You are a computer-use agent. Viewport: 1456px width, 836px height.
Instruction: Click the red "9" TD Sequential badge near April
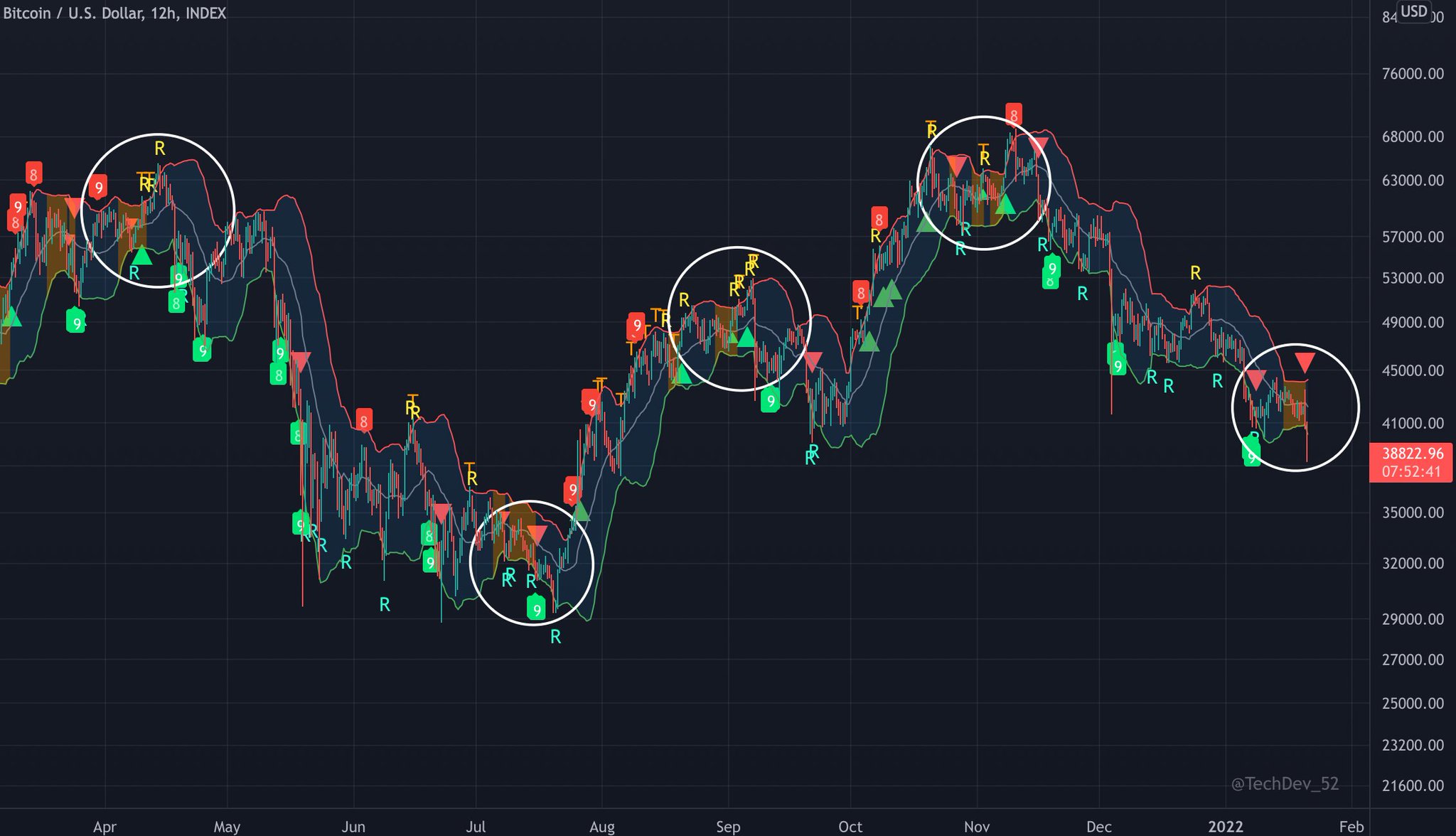pyautogui.click(x=100, y=187)
